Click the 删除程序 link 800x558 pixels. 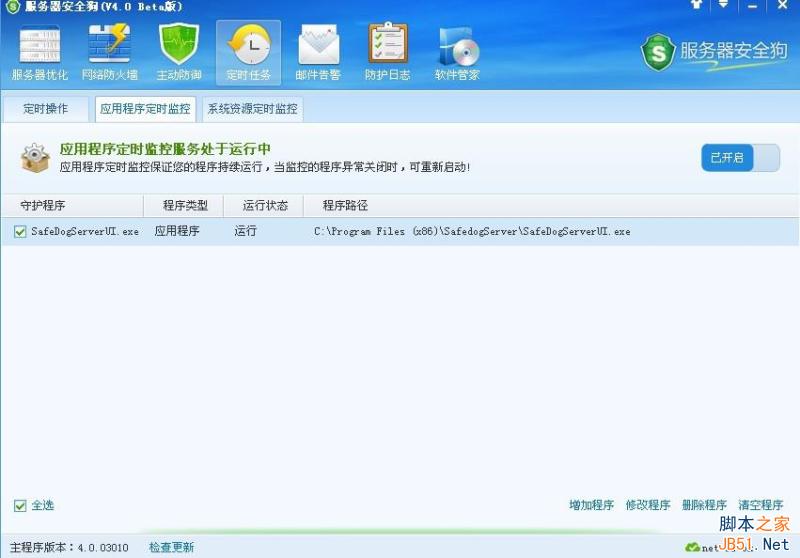[704, 505]
